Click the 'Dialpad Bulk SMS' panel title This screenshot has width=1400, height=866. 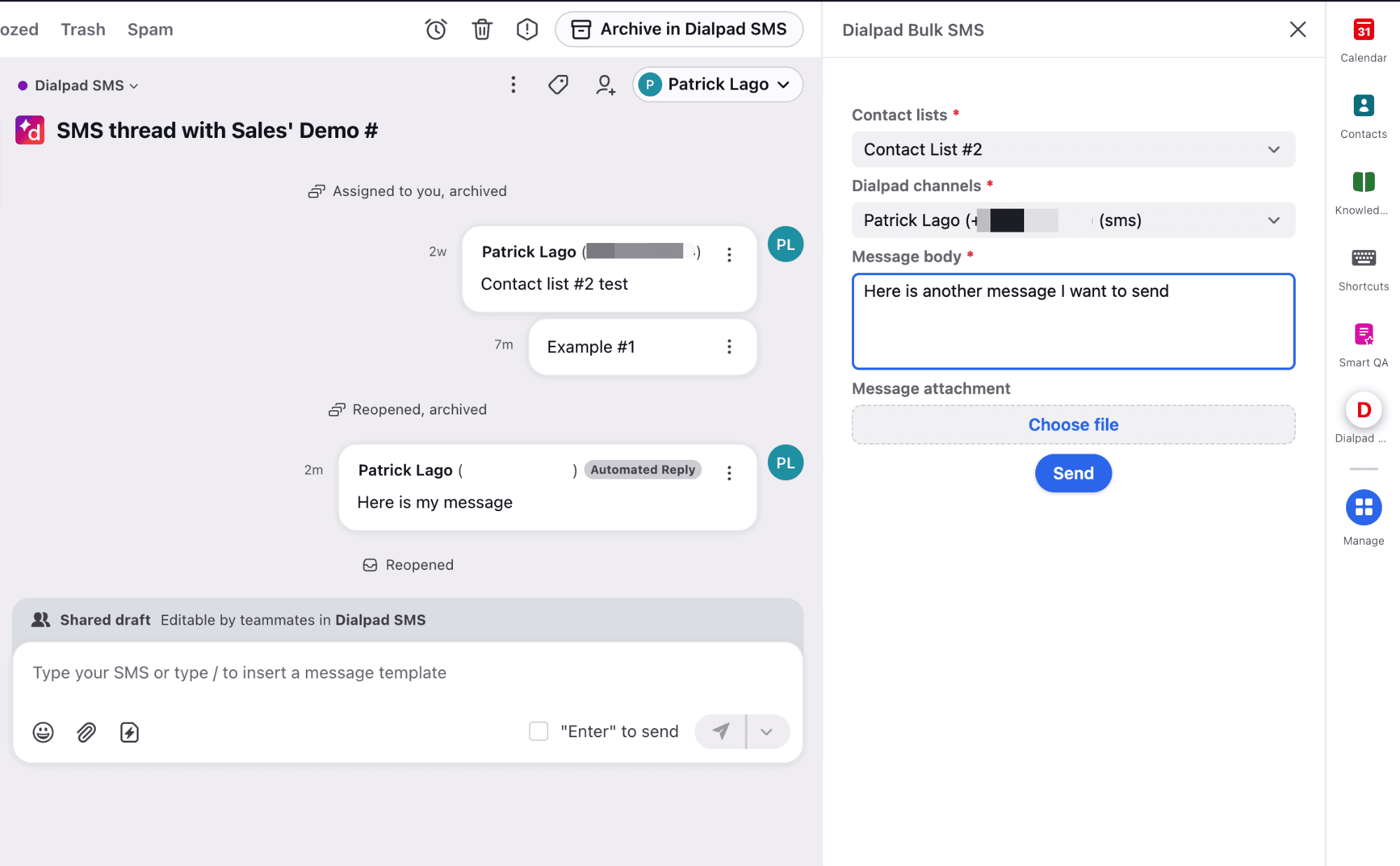(913, 30)
